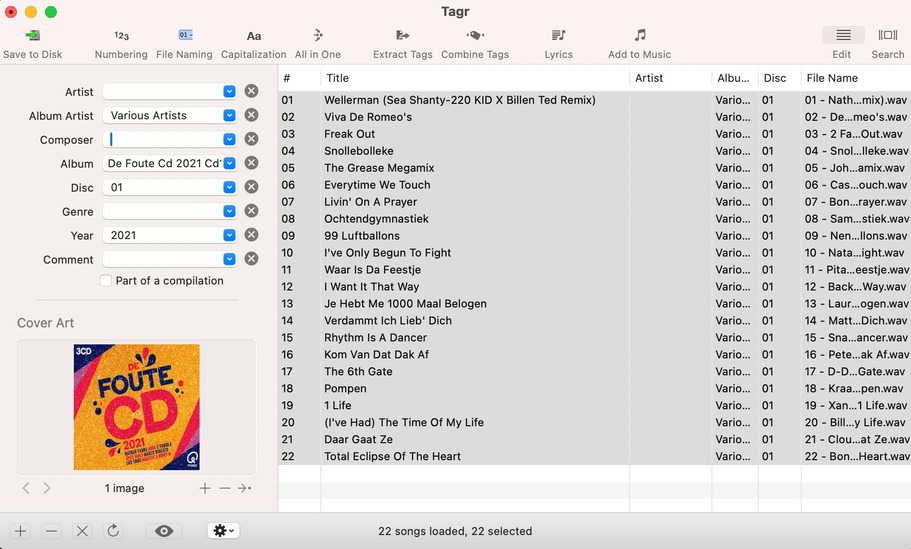Open the Lyrics tool
Image resolution: width=911 pixels, height=549 pixels.
click(558, 35)
